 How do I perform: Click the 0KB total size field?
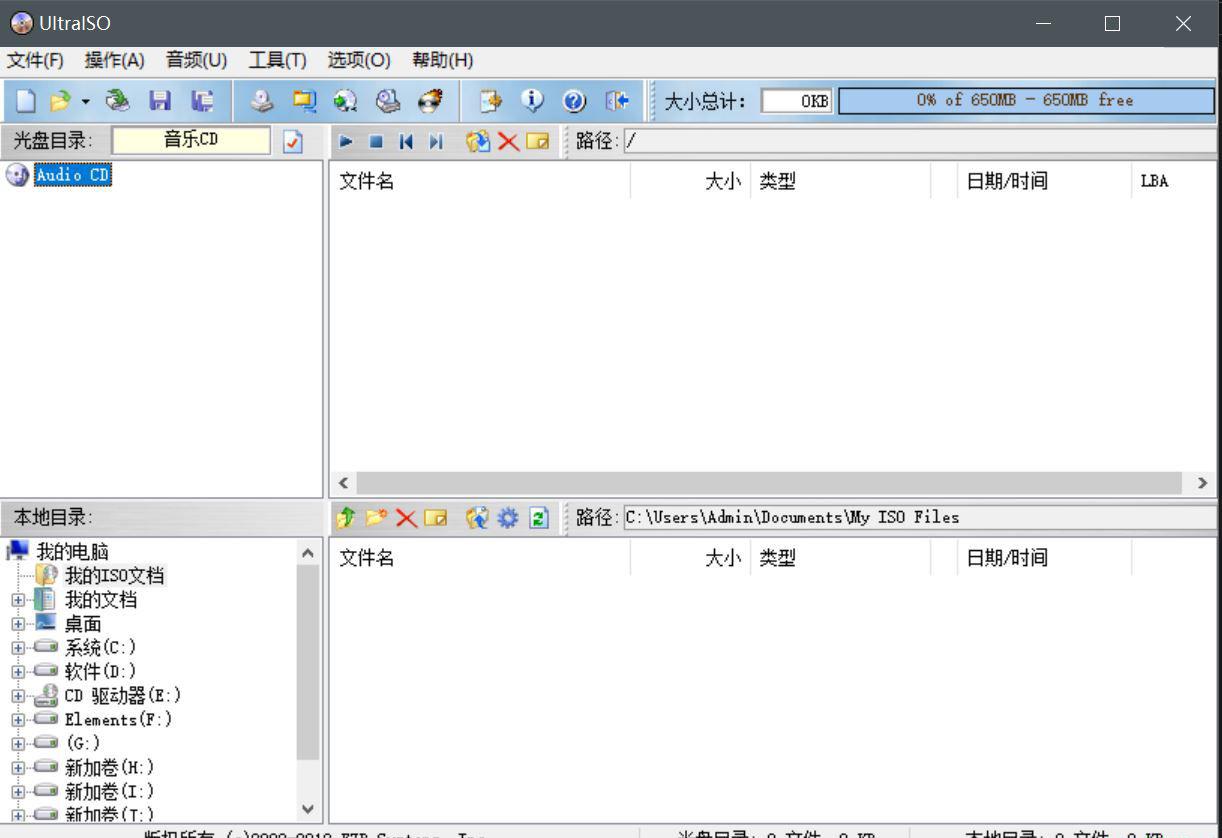point(797,101)
